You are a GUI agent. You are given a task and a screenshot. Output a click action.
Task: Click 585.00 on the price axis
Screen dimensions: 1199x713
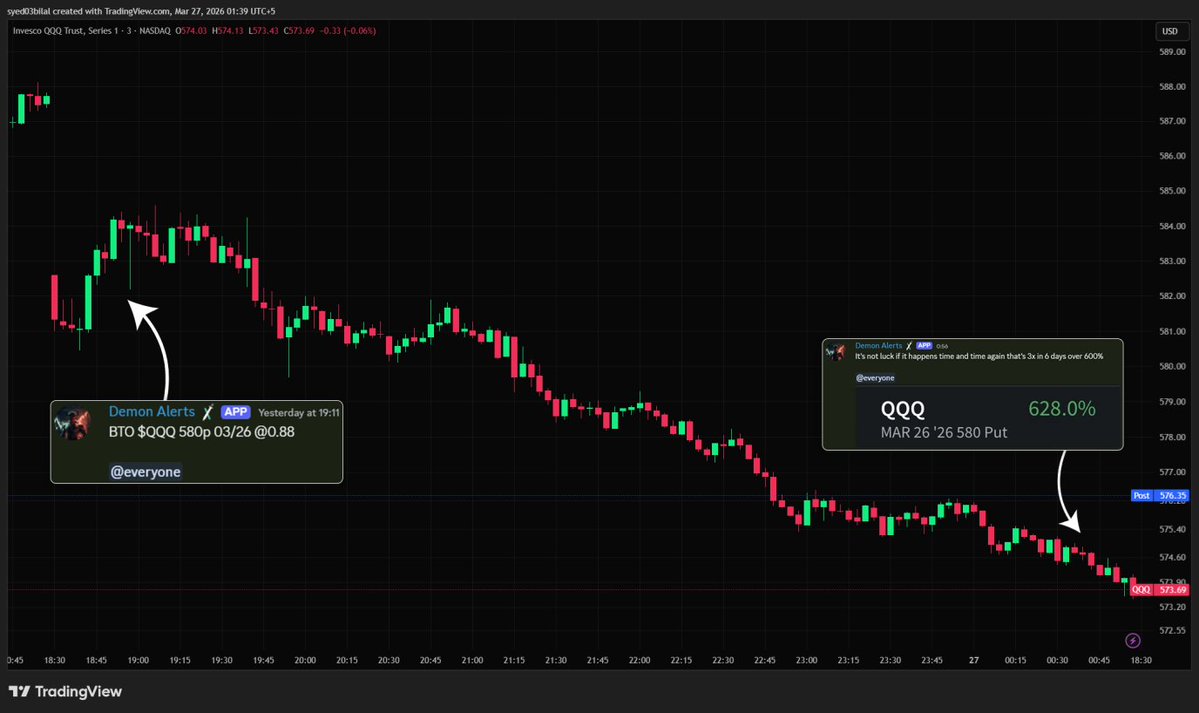coord(1172,190)
